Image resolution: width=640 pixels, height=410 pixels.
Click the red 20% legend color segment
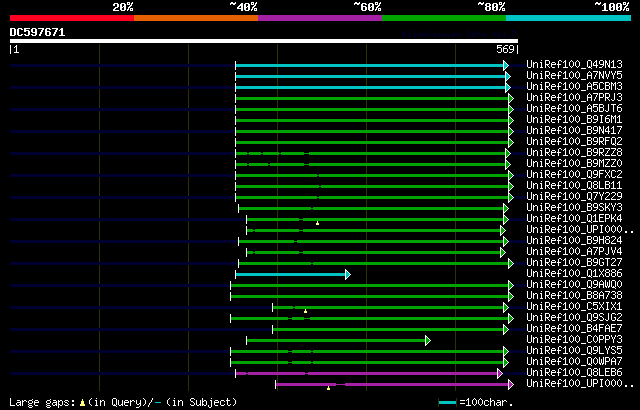click(72, 18)
